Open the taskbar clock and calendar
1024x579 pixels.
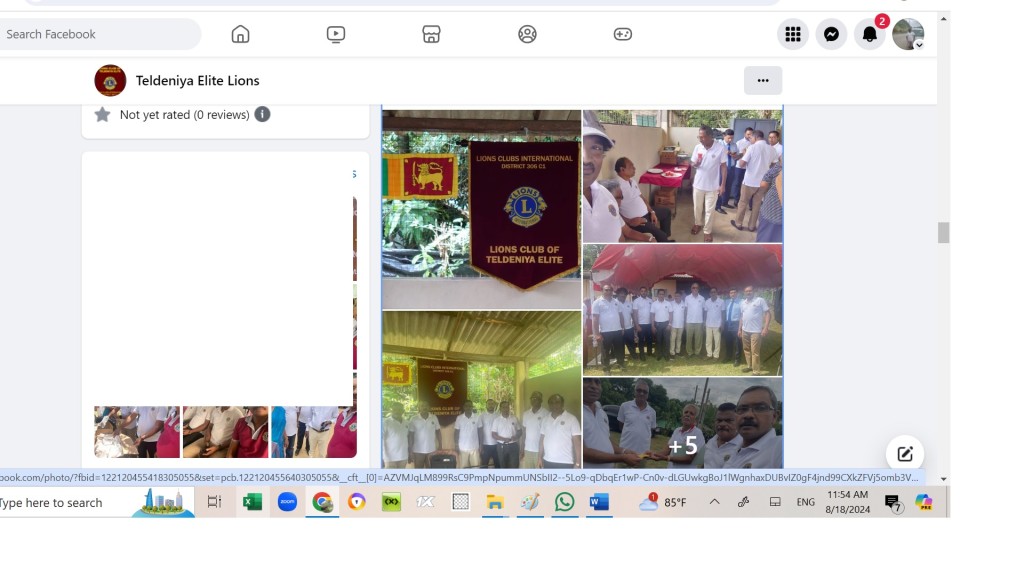(848, 502)
